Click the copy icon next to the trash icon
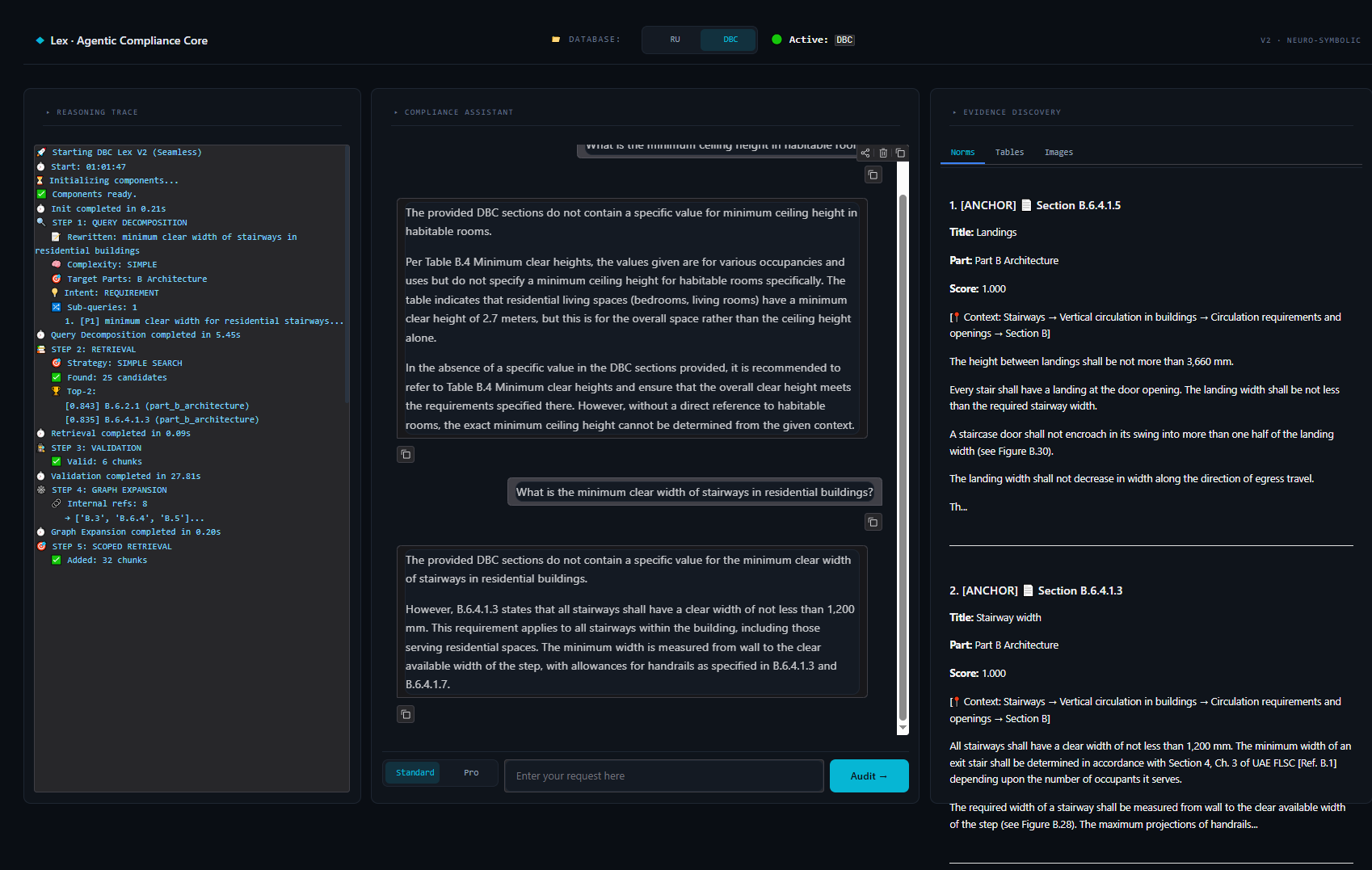The height and width of the screenshot is (870, 1372). tap(900, 153)
